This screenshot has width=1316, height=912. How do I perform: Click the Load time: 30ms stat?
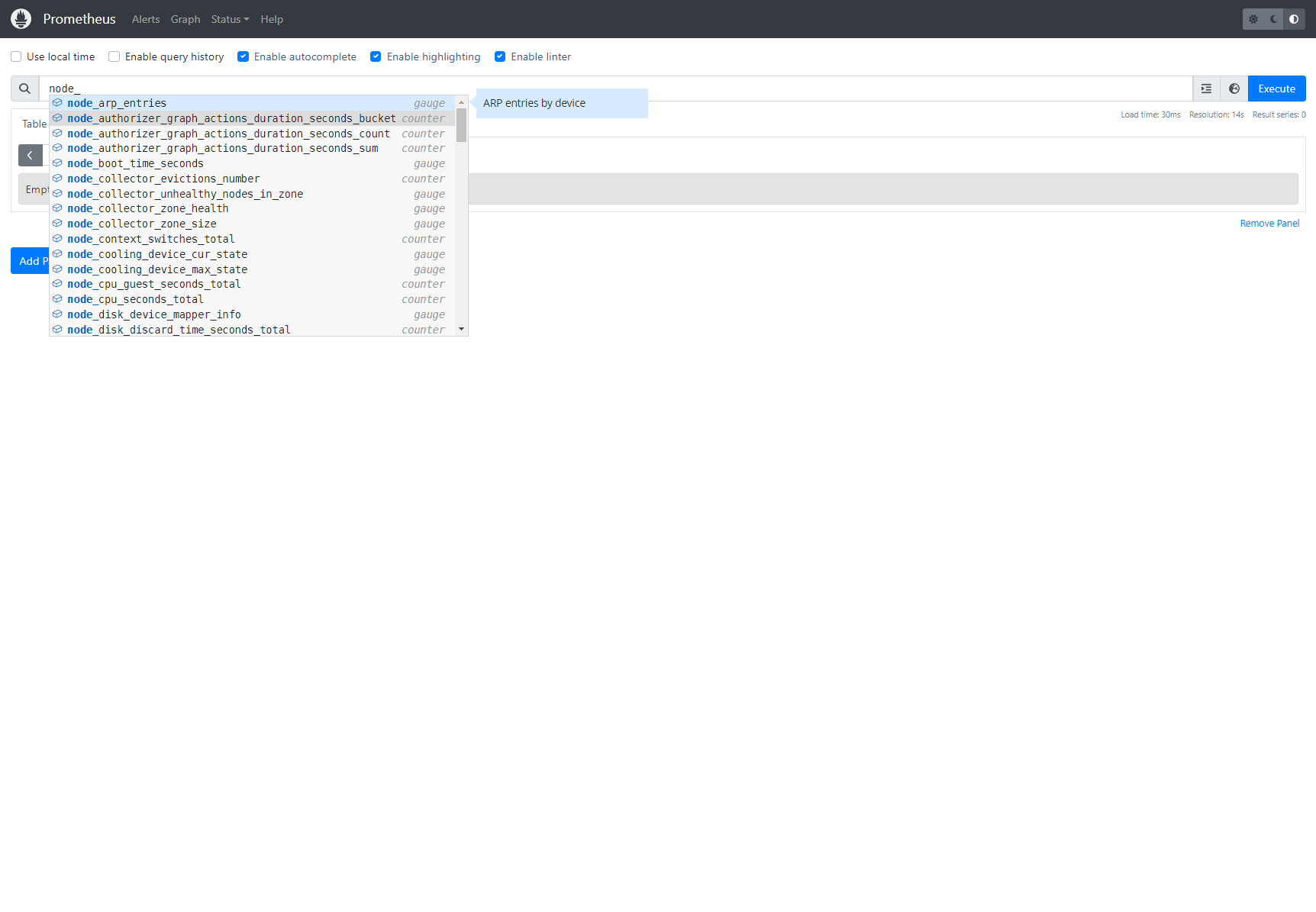(x=1150, y=114)
